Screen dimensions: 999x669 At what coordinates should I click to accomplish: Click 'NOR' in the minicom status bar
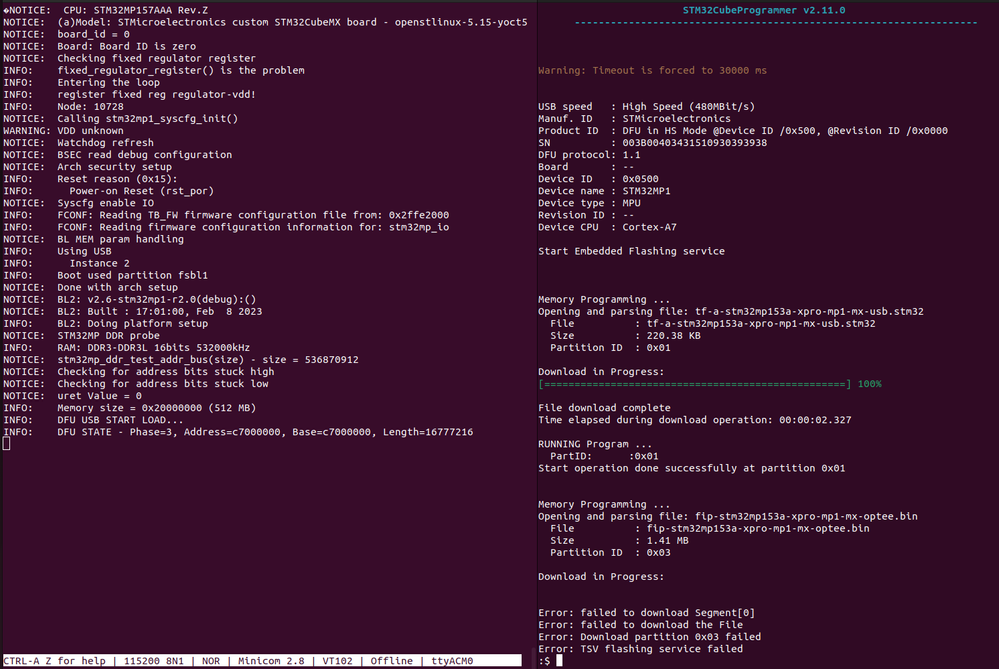tap(211, 661)
